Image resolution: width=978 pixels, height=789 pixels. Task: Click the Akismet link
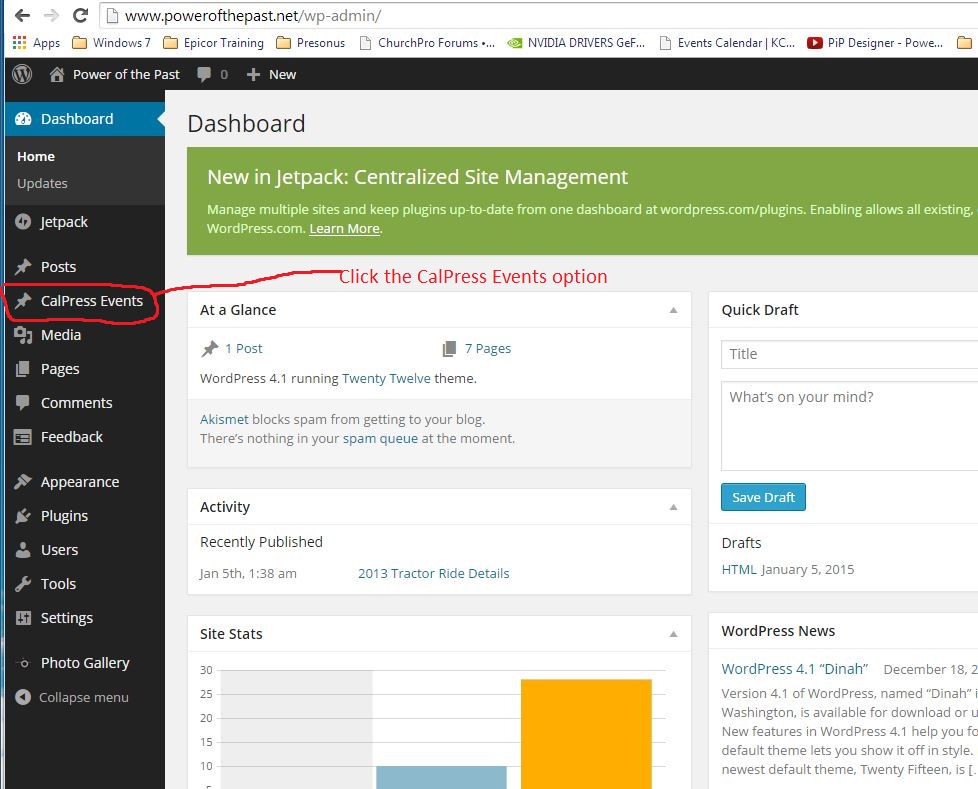coord(224,419)
